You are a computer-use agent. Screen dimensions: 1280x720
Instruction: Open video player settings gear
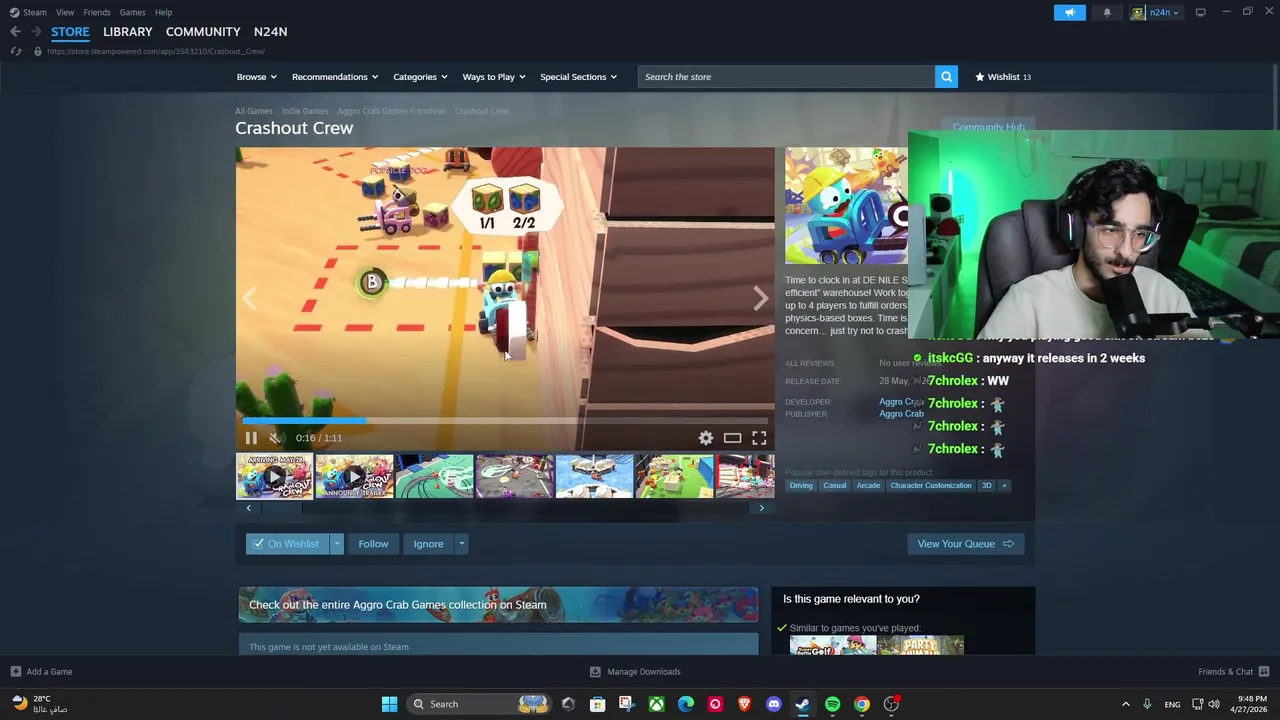pyautogui.click(x=706, y=438)
